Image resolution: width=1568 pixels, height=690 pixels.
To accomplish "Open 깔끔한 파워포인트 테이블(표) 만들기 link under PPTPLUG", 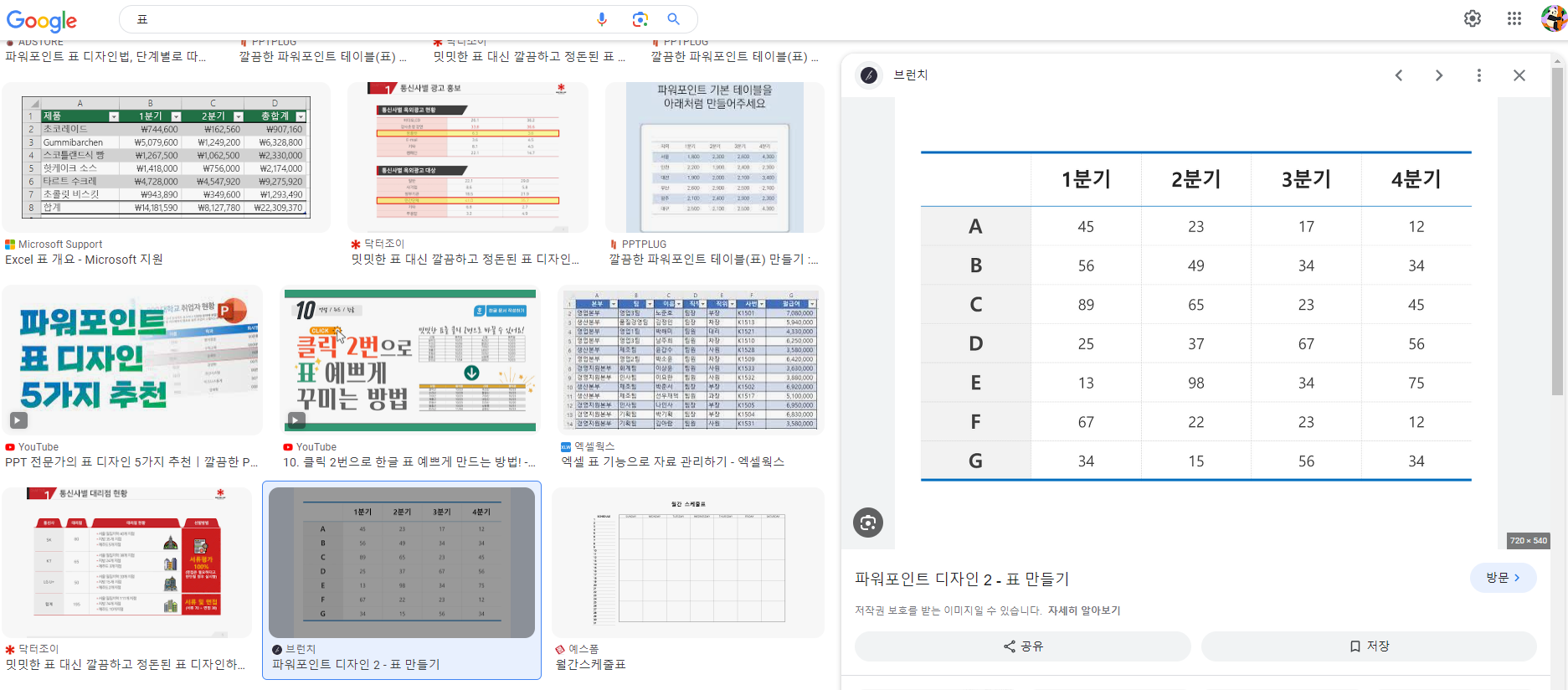I will click(x=714, y=260).
